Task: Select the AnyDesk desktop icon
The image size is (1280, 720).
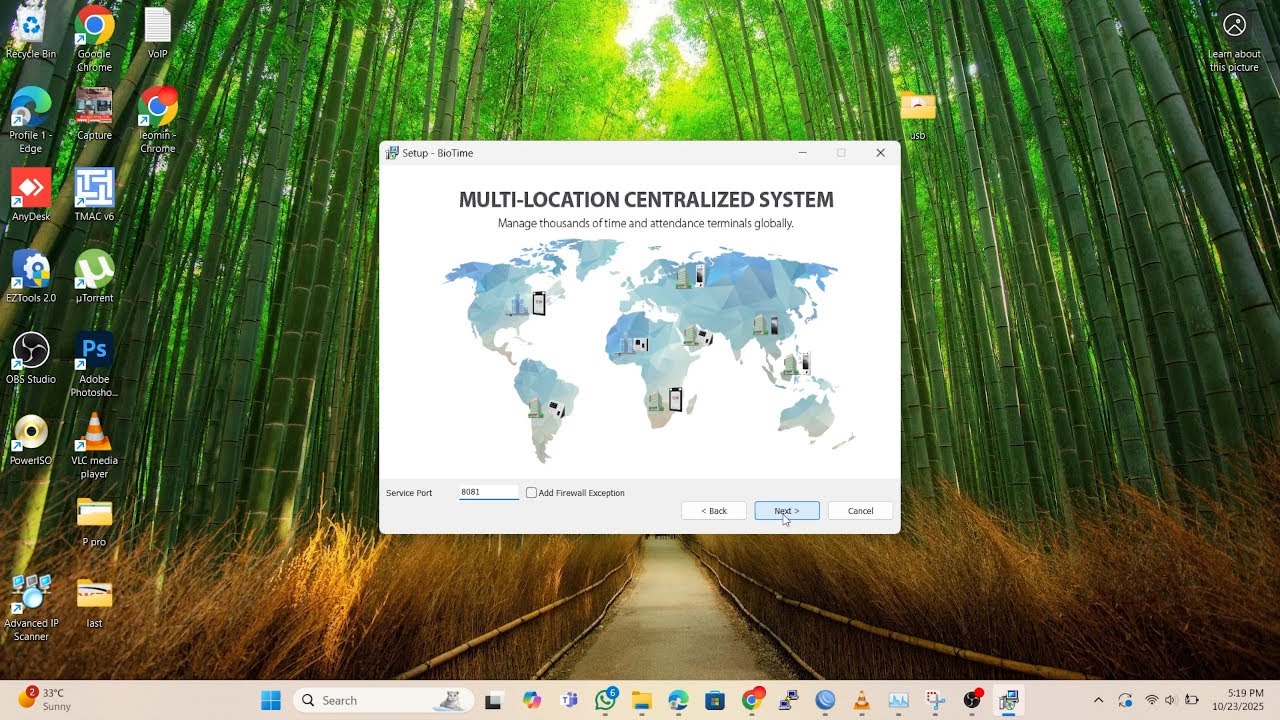Action: [31, 195]
